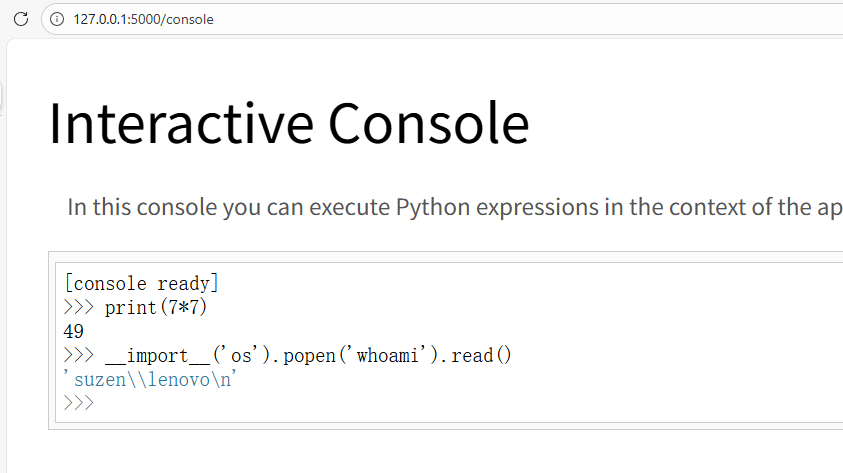Click the empty prompt on the last console line

[300, 404]
